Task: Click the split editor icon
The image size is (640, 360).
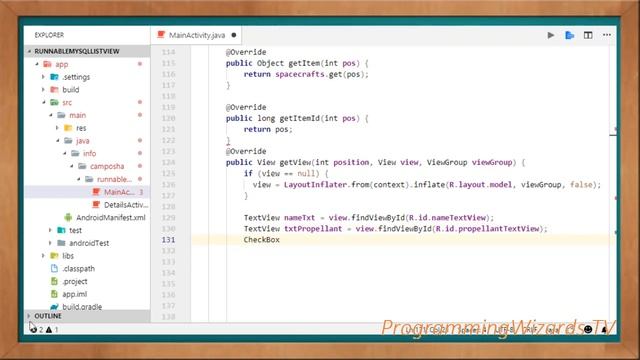Action: point(588,35)
